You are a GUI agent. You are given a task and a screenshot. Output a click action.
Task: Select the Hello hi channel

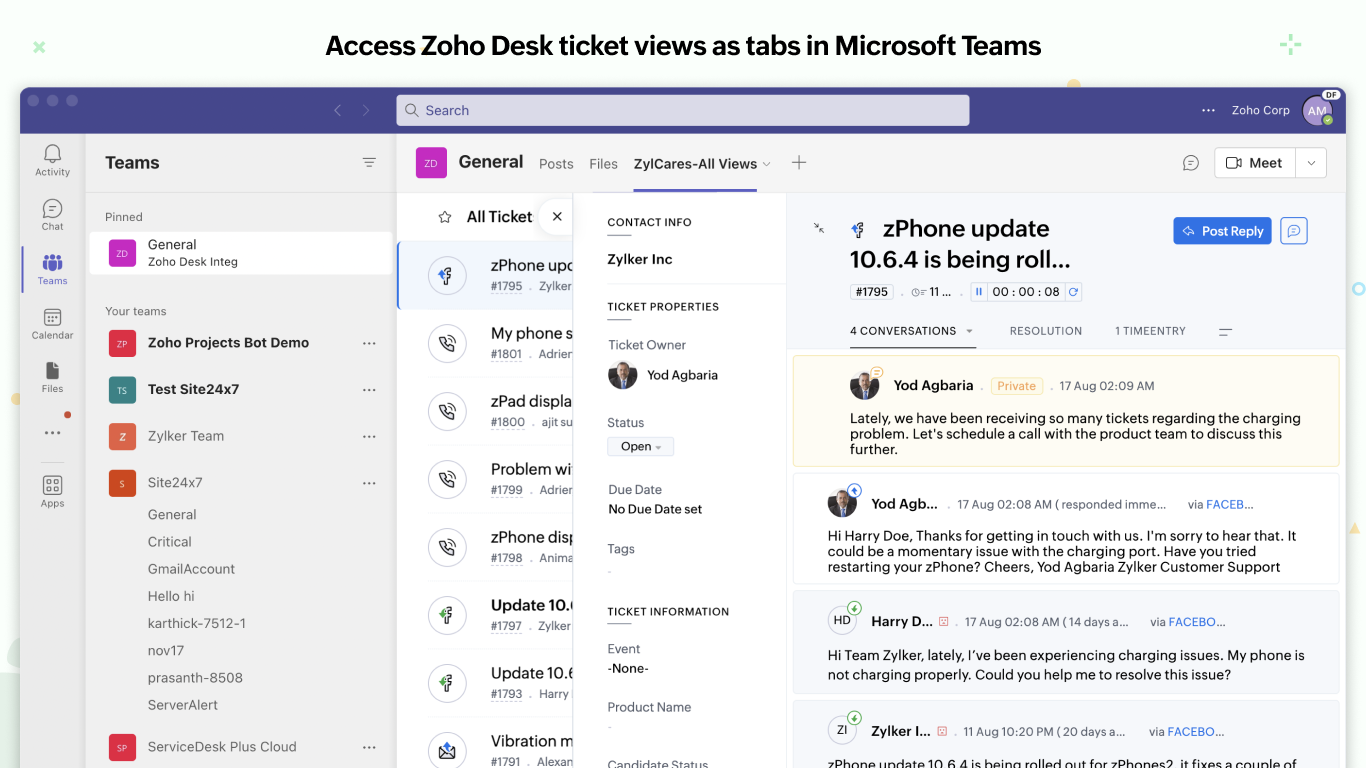click(x=171, y=596)
